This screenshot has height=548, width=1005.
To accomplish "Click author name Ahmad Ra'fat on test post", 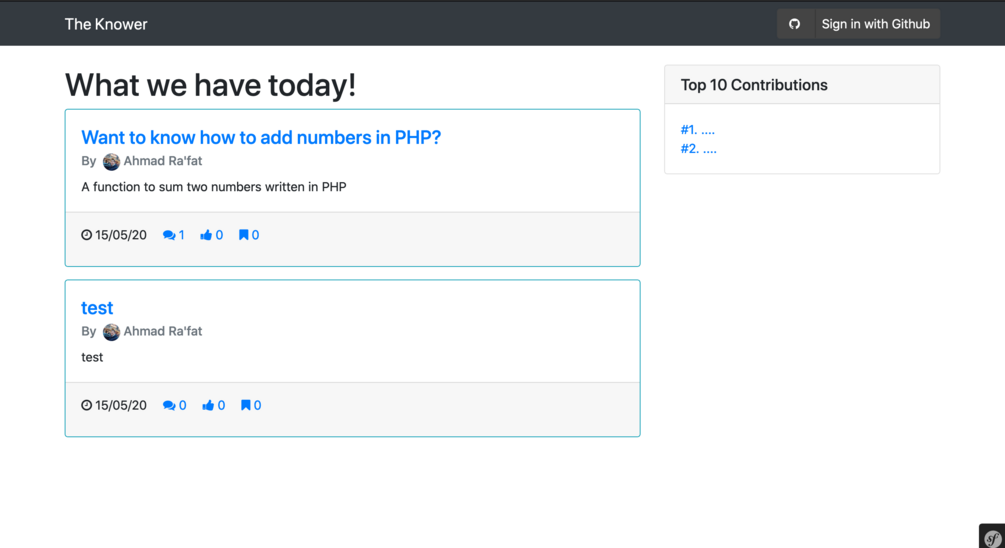I will click(163, 331).
